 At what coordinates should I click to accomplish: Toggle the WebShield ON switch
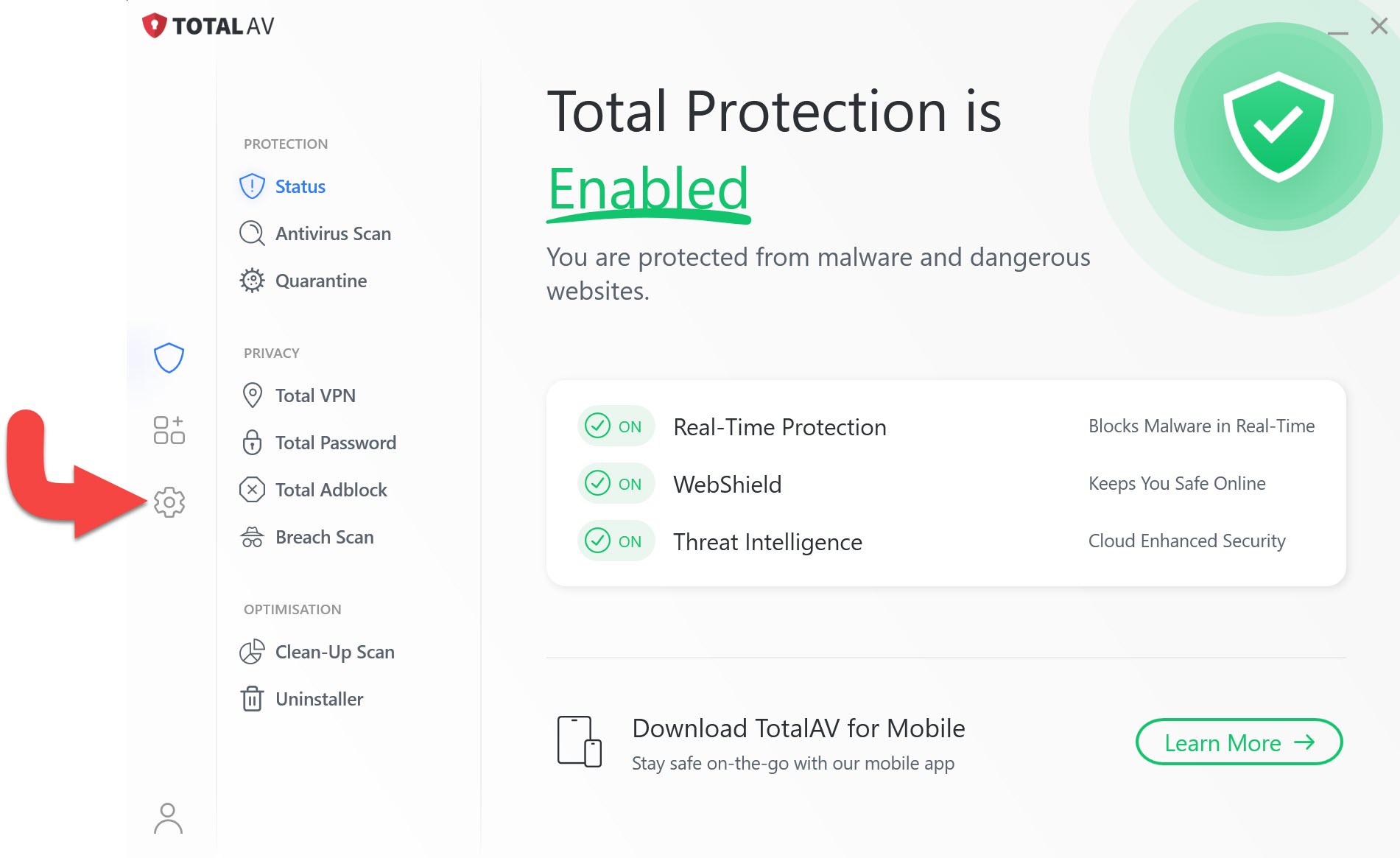pos(616,483)
